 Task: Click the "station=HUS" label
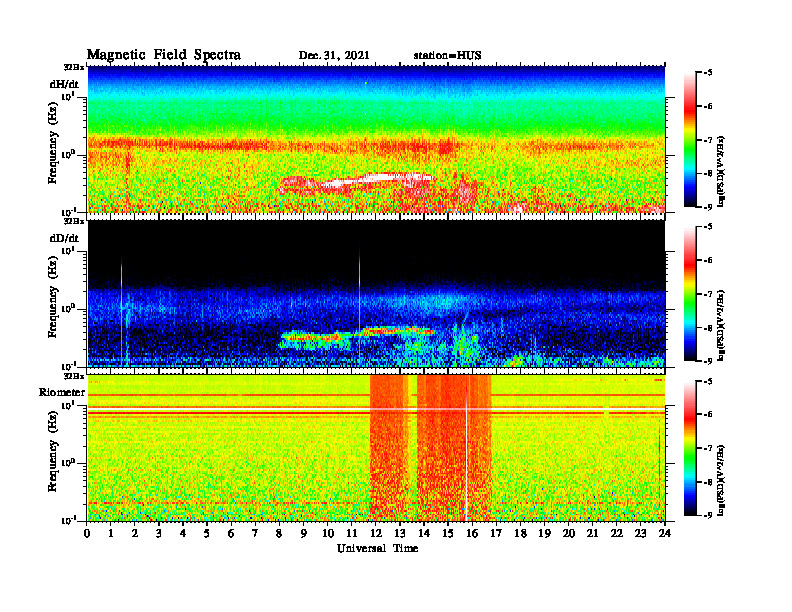click(447, 56)
